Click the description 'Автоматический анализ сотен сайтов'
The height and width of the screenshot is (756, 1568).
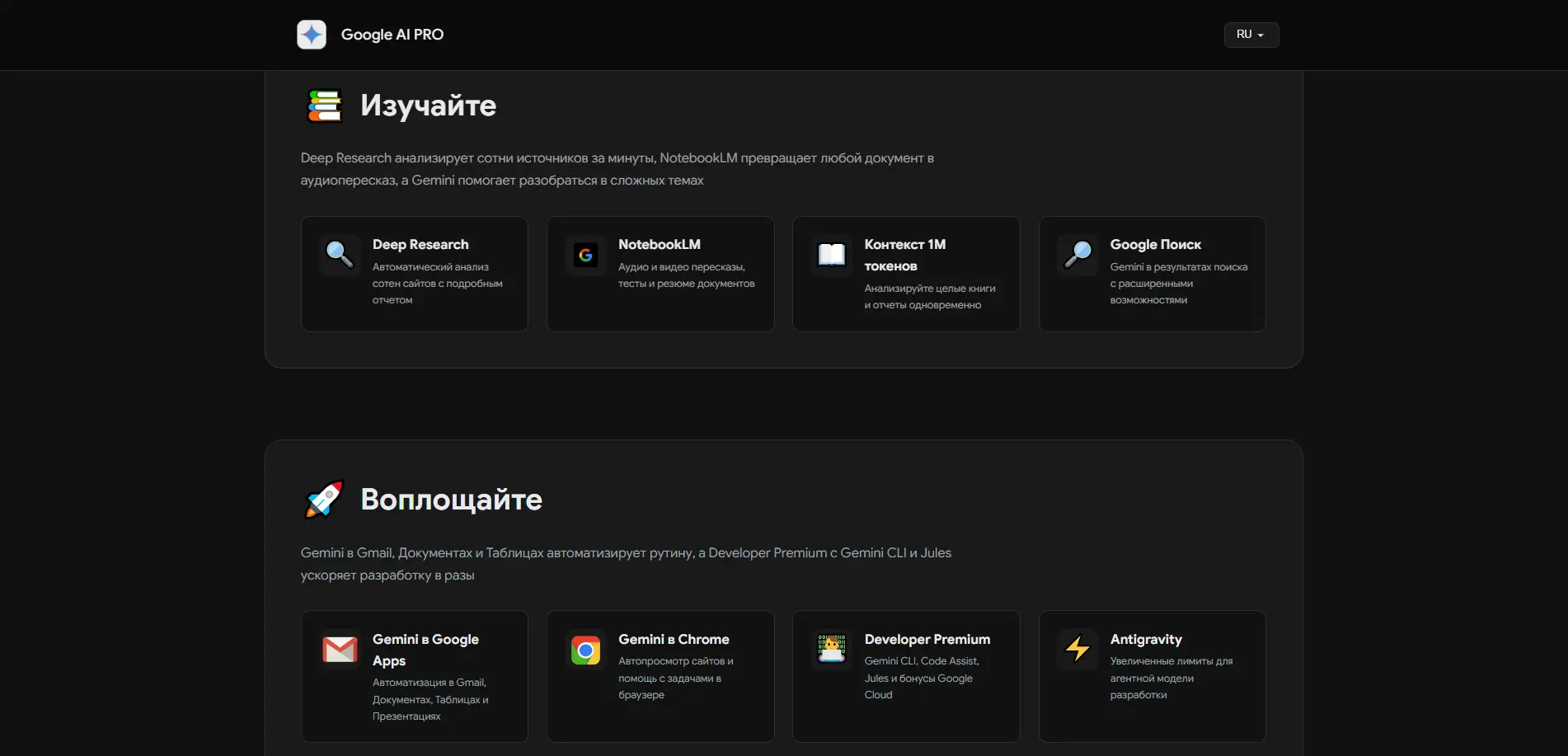pos(437,284)
